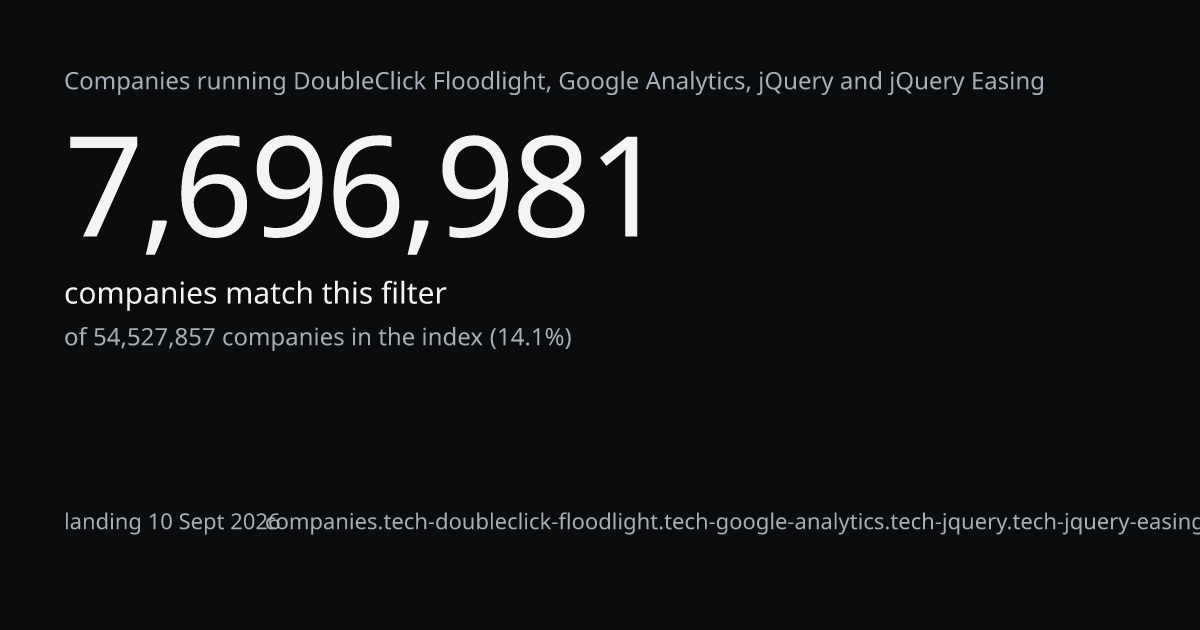The image size is (1200, 630).
Task: Click the 7,696,981 matching companies count
Action: coord(358,190)
